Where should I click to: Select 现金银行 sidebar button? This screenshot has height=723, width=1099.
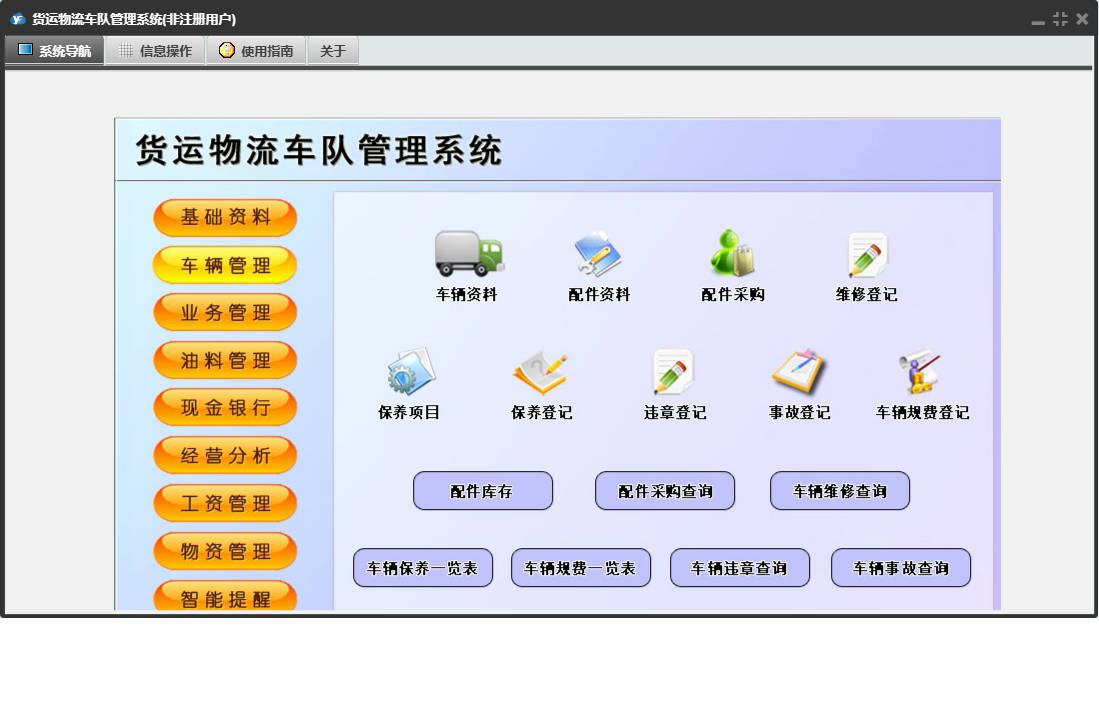click(x=225, y=408)
